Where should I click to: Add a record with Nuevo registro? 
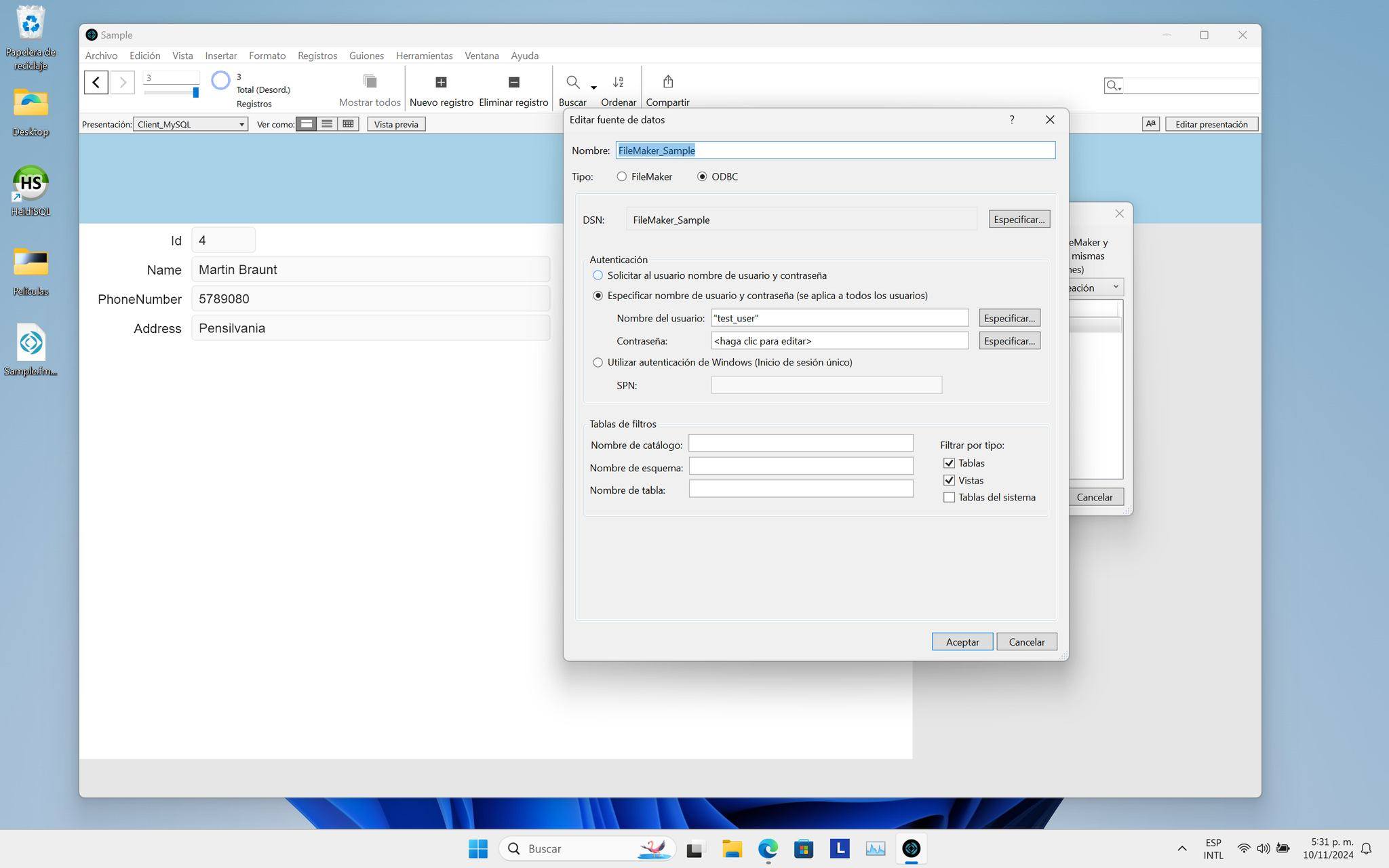coord(441,82)
